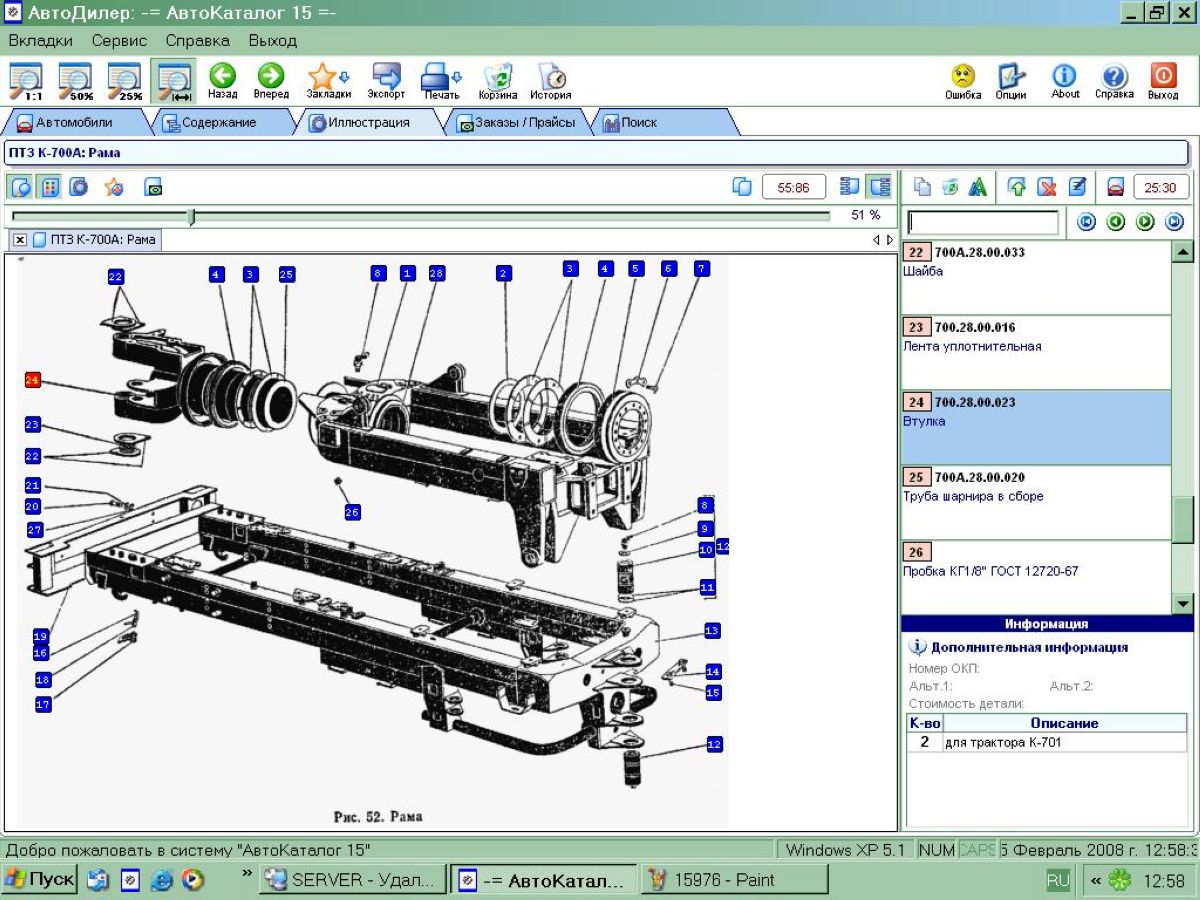Open История (History) from the toolbar
Viewport: 1200px width, 900px height.
tap(551, 78)
